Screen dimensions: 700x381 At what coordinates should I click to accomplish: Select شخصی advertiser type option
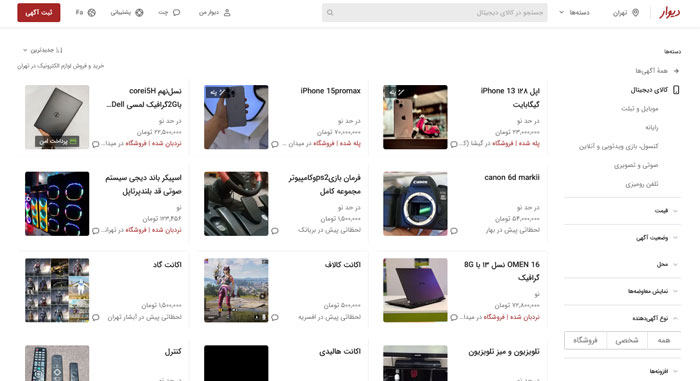[627, 340]
